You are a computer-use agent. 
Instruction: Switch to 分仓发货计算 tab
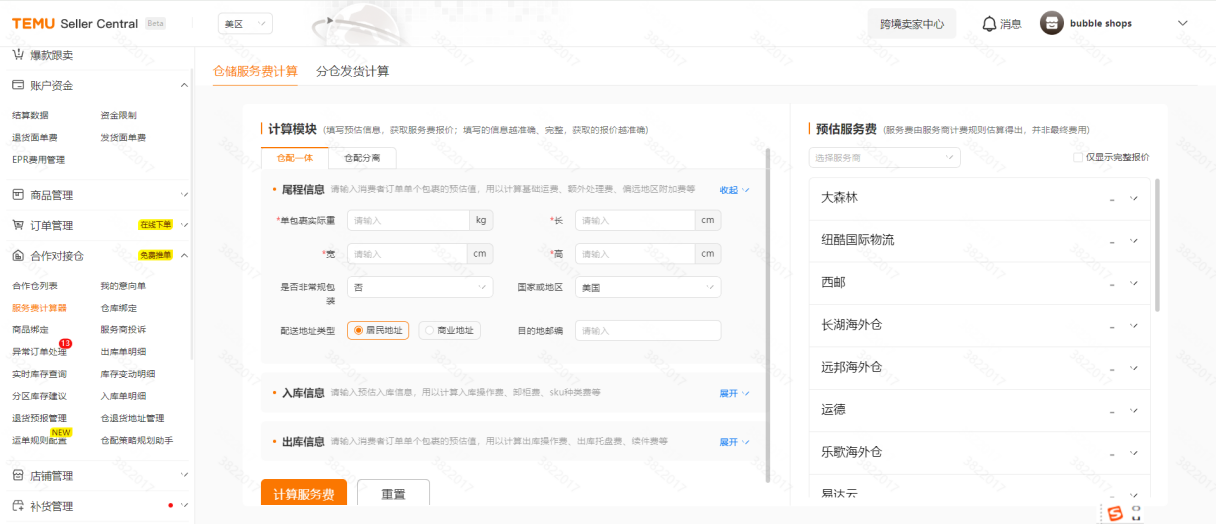352,71
